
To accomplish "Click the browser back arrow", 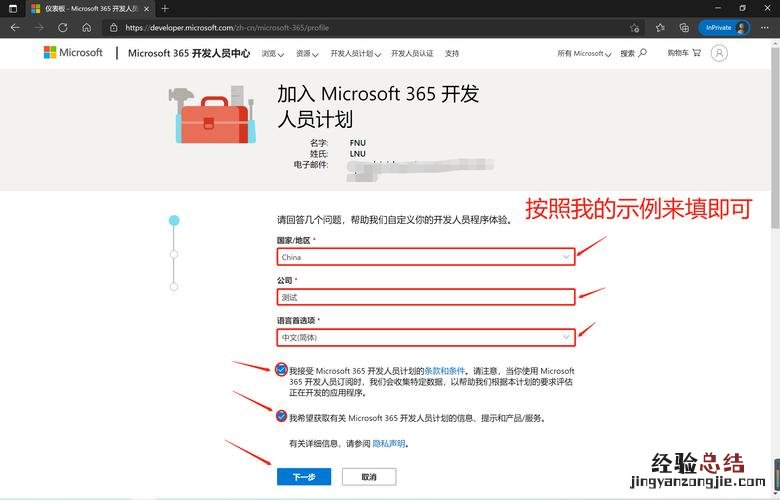I will (14, 28).
